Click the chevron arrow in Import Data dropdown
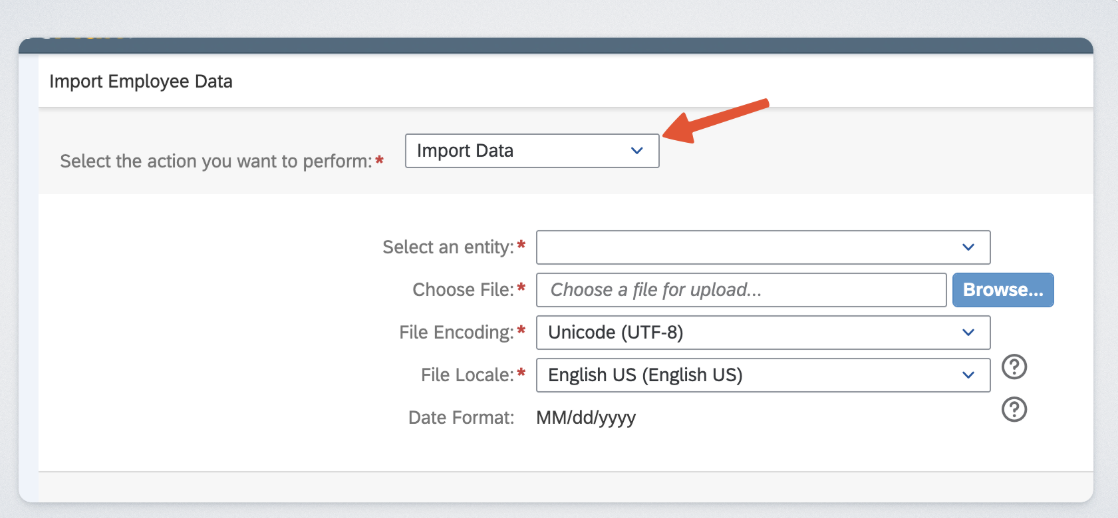This screenshot has width=1118, height=518. click(x=637, y=151)
